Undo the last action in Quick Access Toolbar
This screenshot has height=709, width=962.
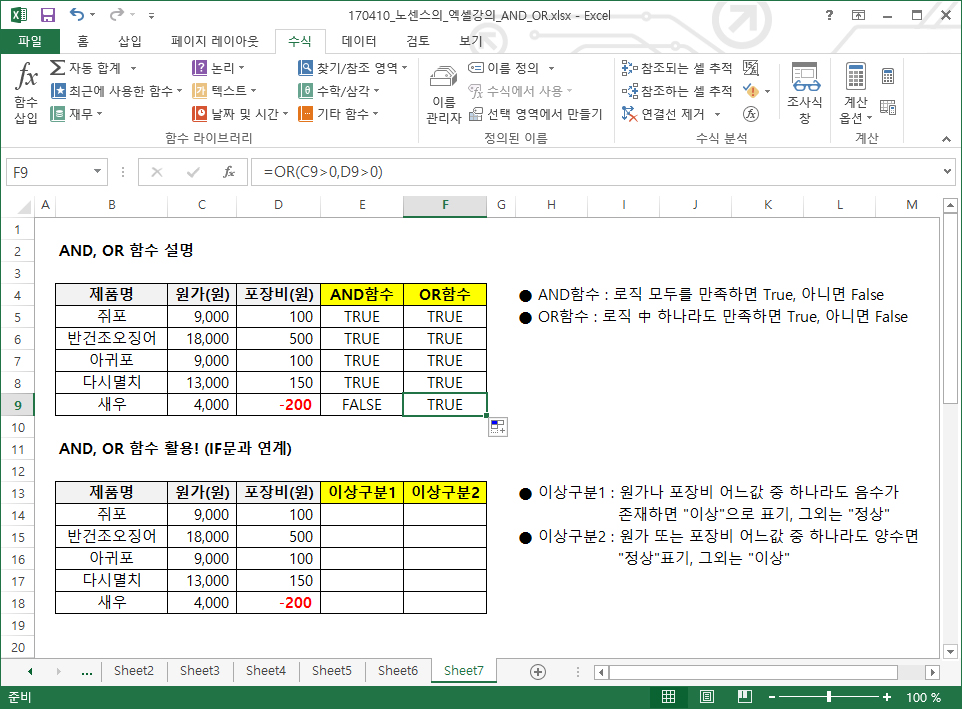pos(77,15)
